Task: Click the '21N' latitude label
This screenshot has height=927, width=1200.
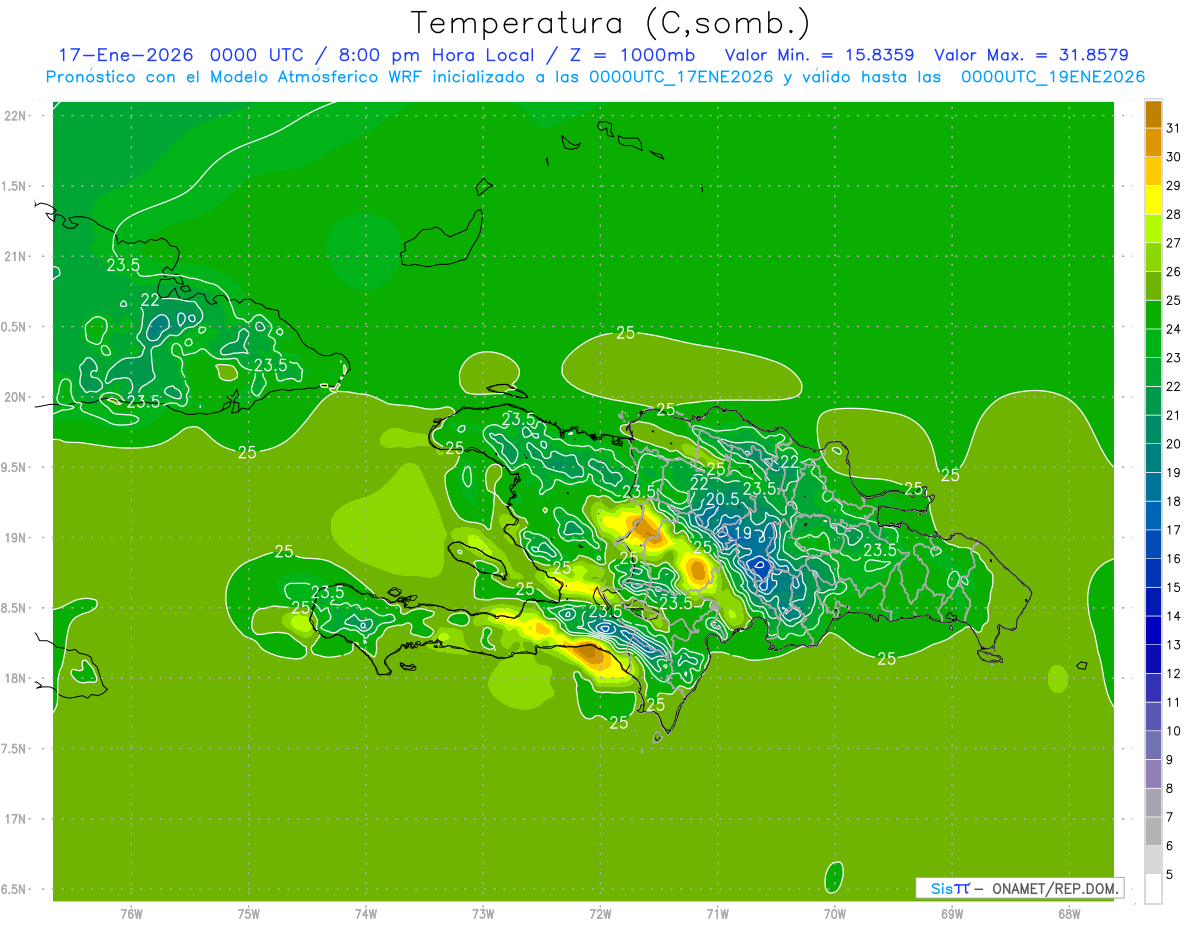Action: 15,256
